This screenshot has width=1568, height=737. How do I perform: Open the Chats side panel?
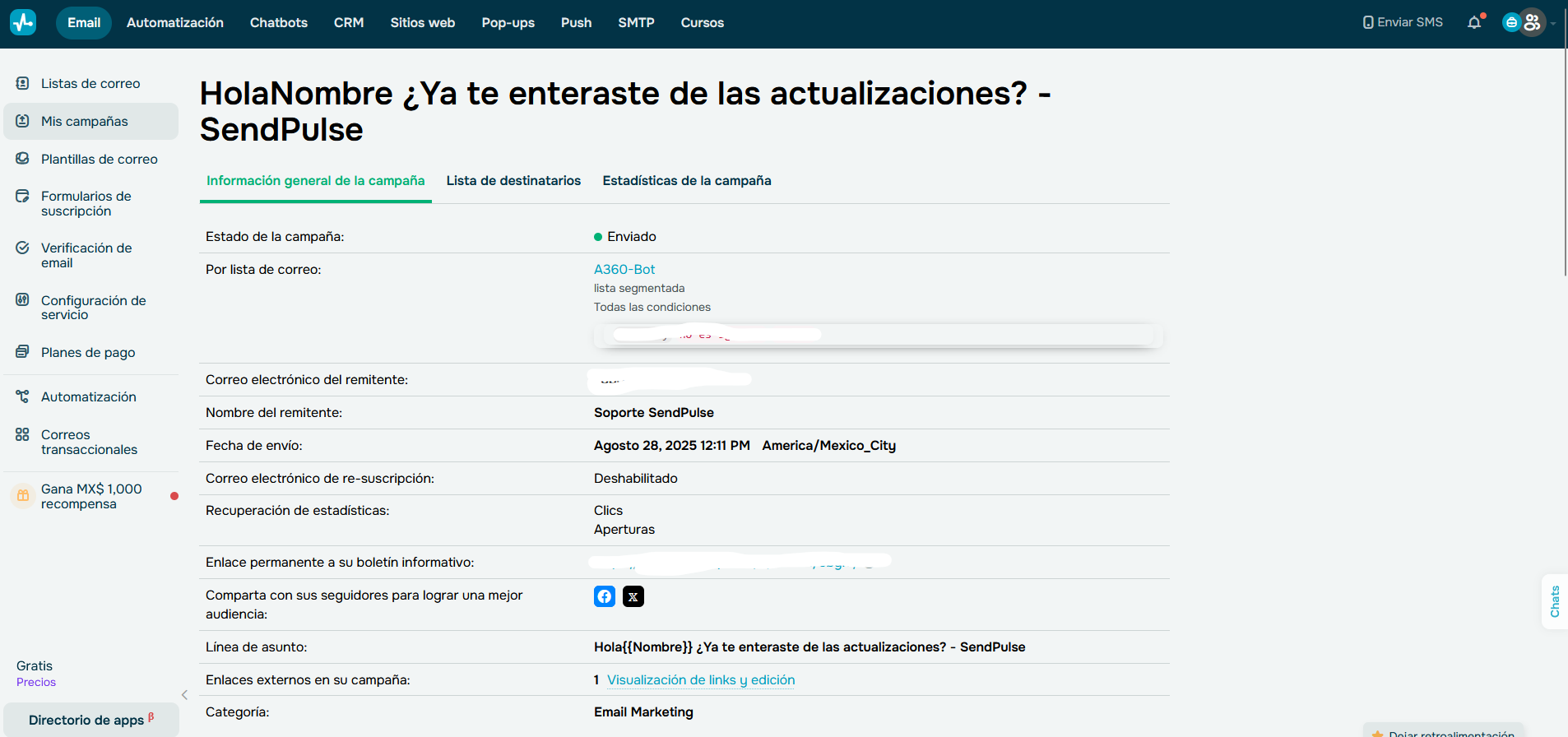(1555, 601)
